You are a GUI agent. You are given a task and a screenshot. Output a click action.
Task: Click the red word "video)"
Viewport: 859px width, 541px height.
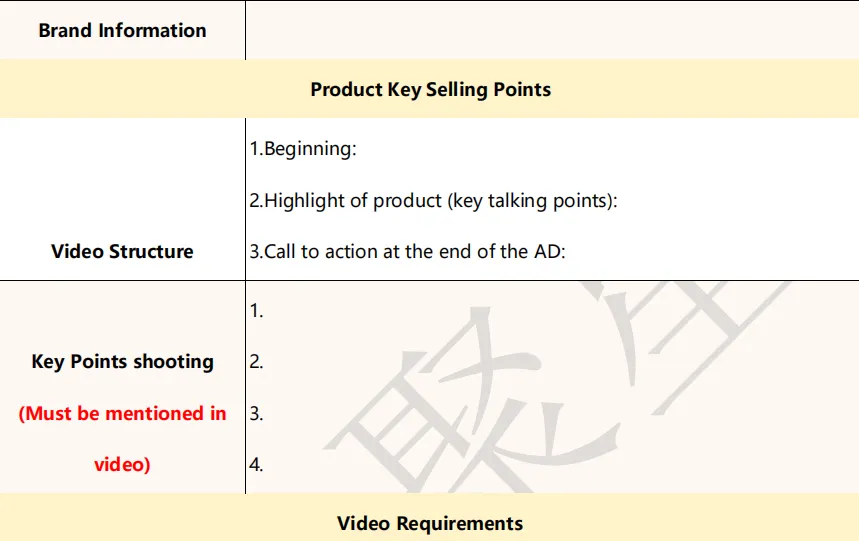[x=122, y=464]
